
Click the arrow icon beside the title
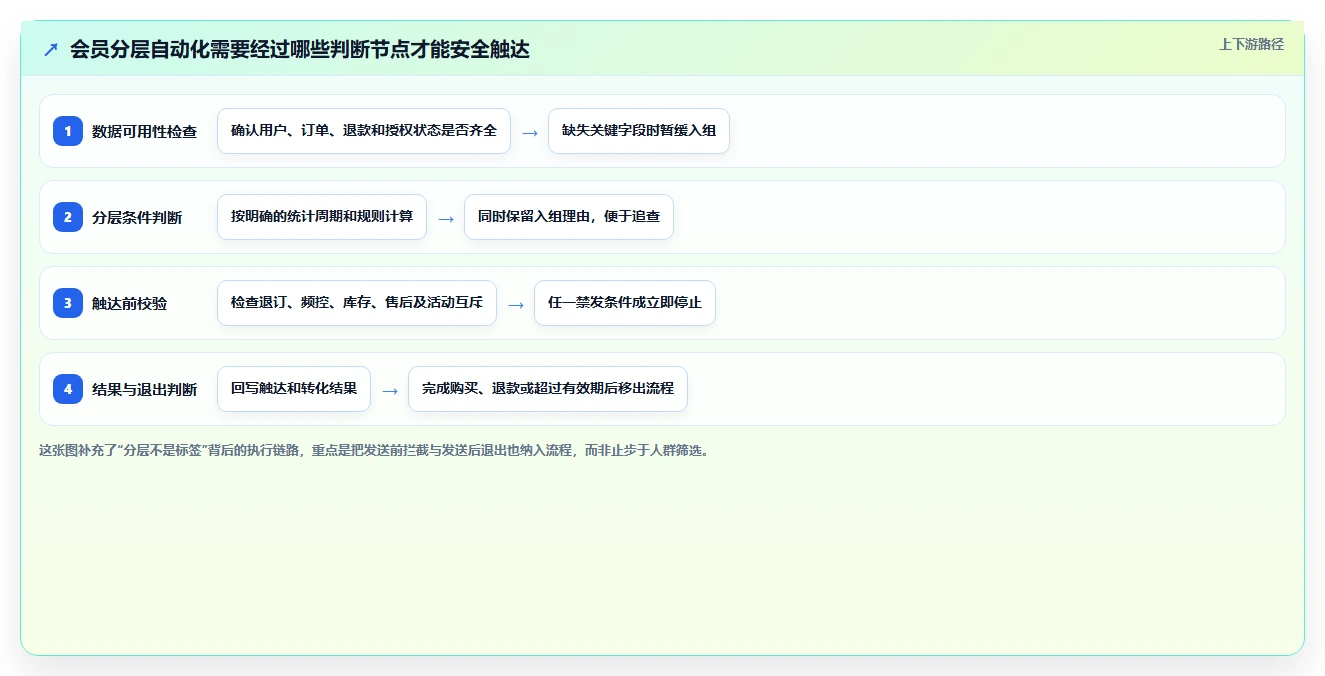[51, 49]
